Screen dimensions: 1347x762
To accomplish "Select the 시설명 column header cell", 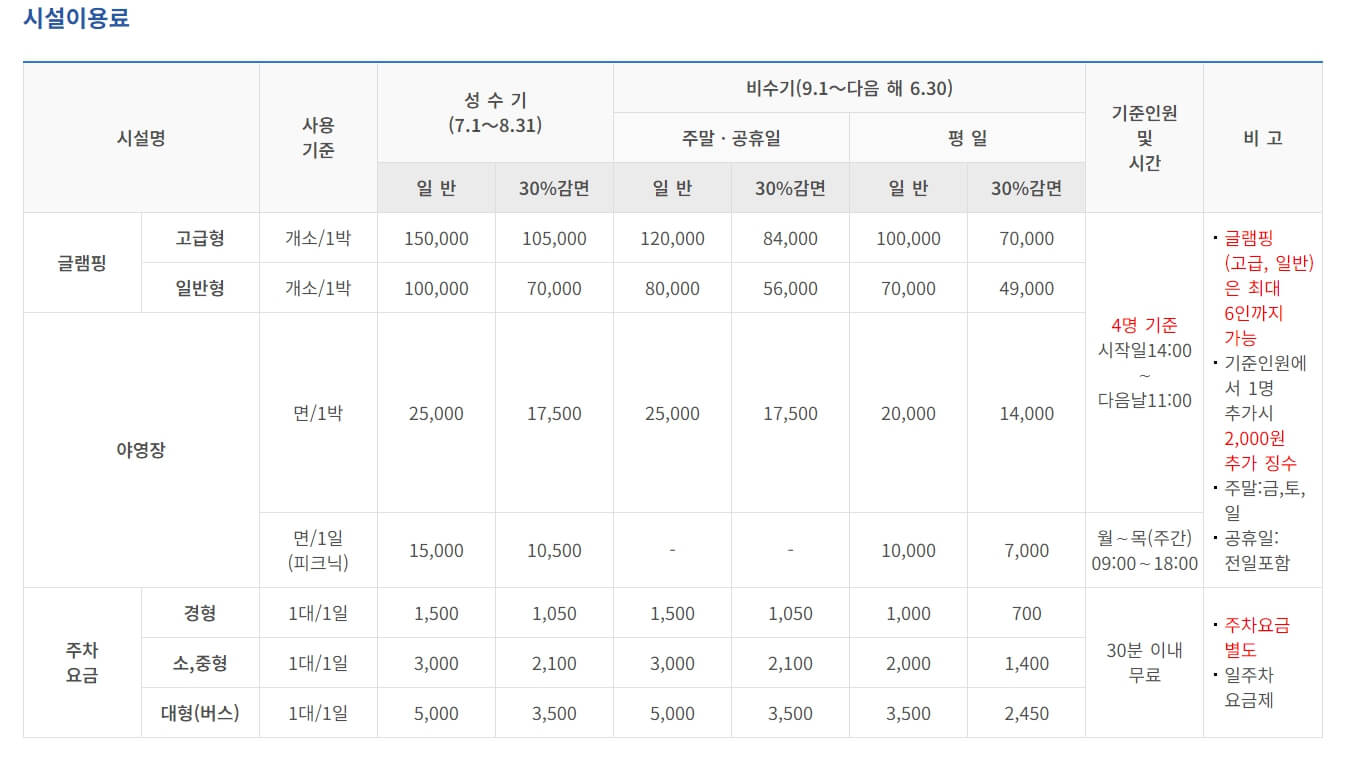I will [140, 138].
